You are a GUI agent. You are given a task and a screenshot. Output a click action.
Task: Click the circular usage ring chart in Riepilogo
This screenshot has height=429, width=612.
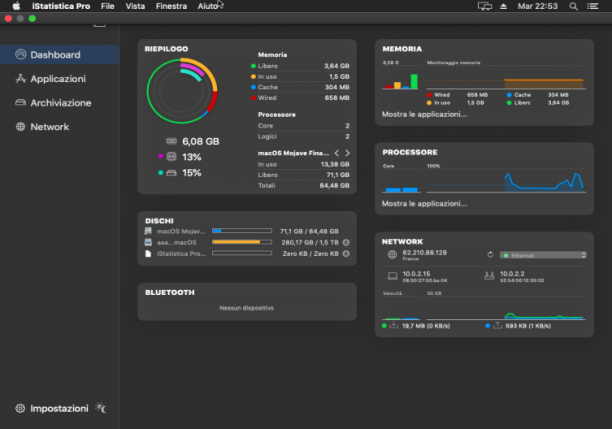coord(182,91)
